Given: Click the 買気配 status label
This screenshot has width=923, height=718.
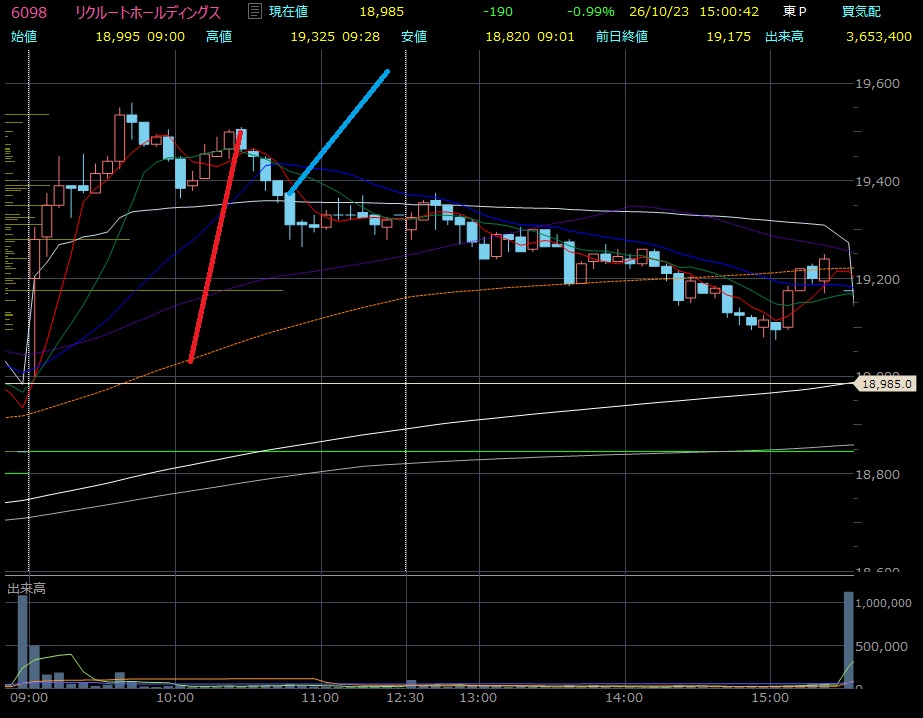Looking at the screenshot, I should 861,12.
